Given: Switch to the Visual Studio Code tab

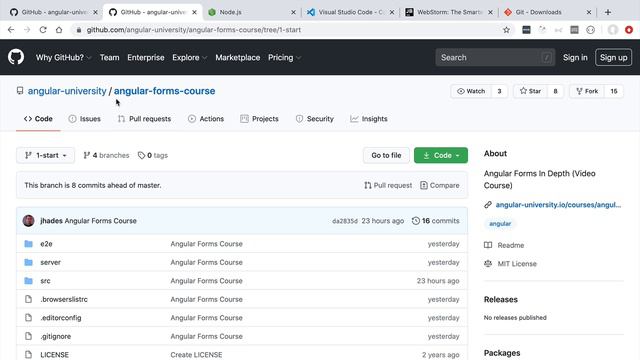Looking at the screenshot, I should pyautogui.click(x=350, y=12).
